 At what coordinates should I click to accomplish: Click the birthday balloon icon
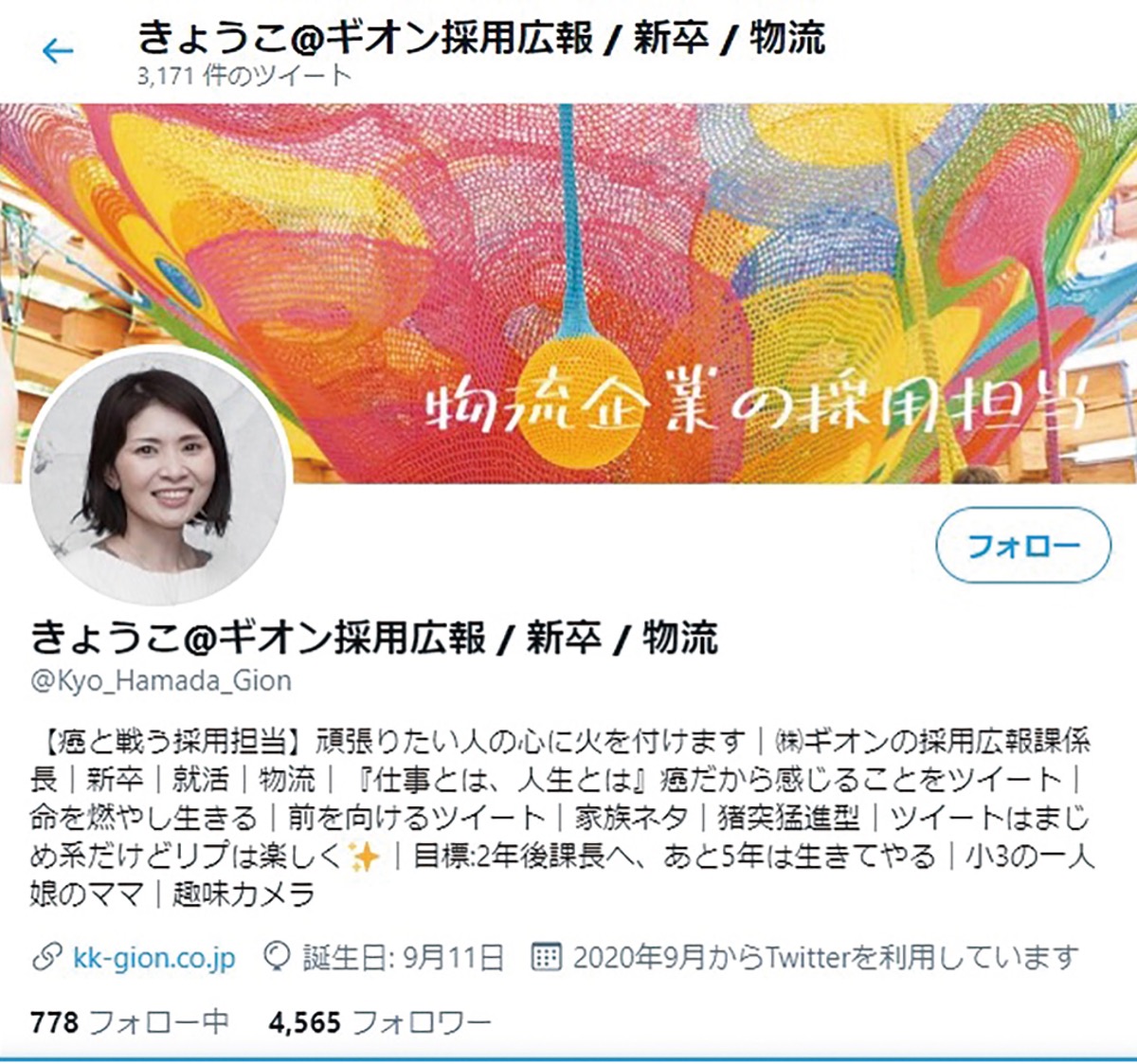click(x=278, y=958)
